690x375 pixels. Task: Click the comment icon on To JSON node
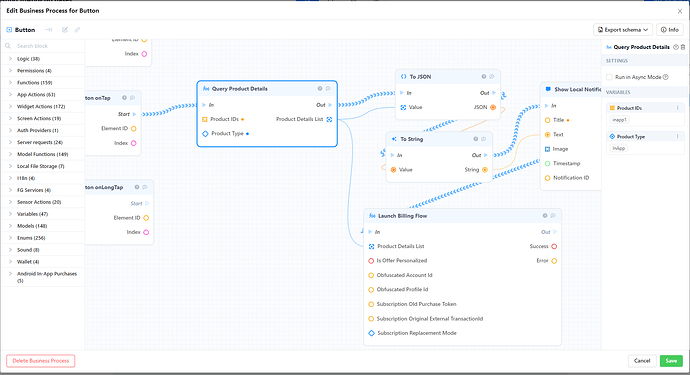(x=492, y=77)
